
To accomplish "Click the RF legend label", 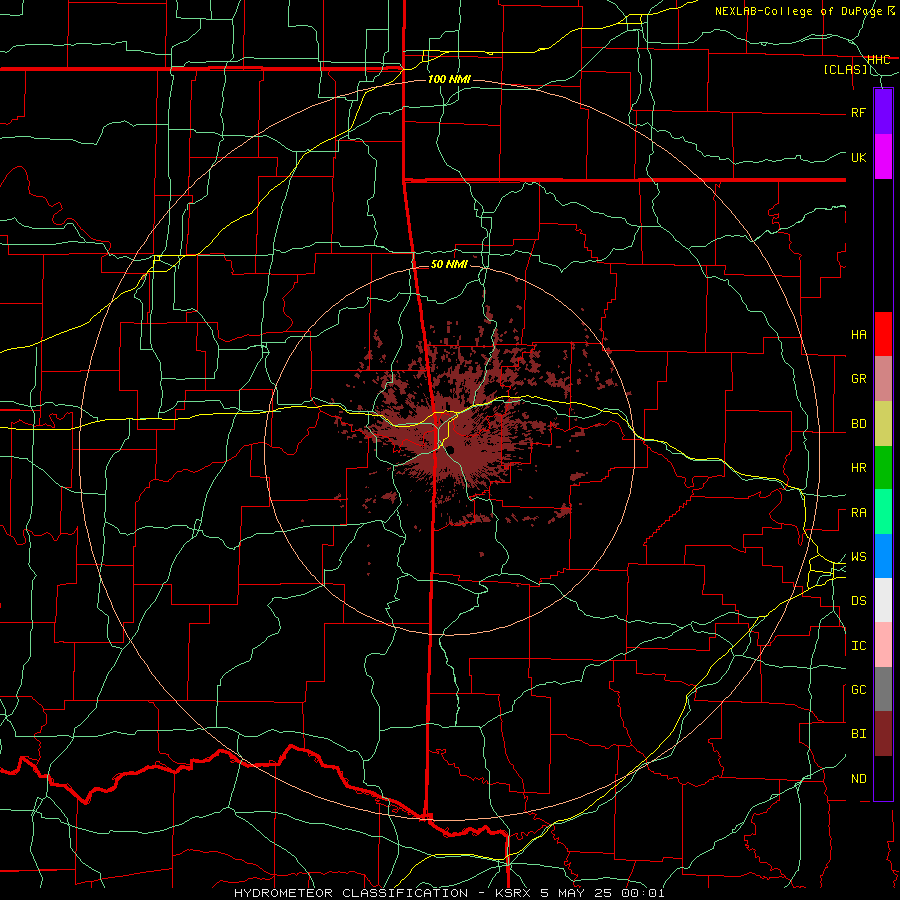I will (858, 112).
